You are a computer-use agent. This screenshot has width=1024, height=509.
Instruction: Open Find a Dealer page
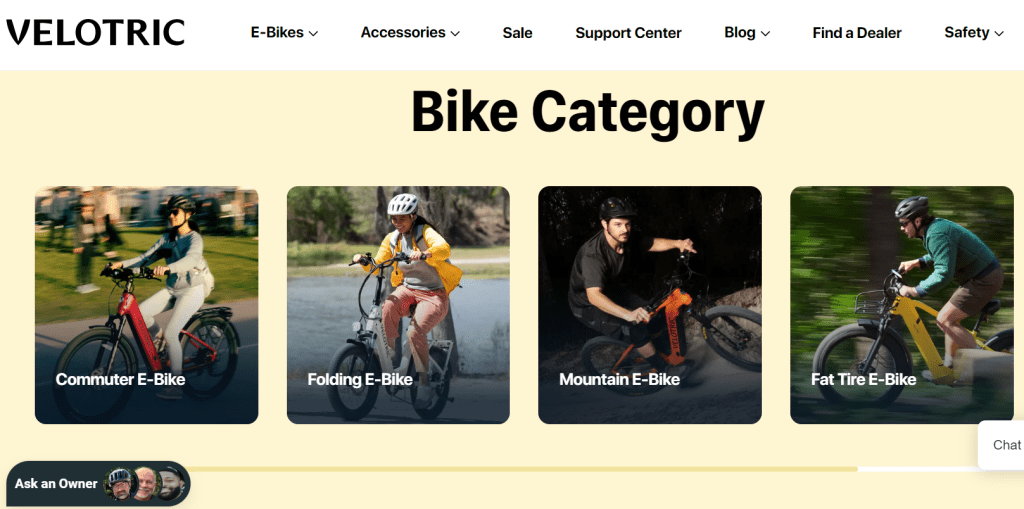(x=857, y=33)
